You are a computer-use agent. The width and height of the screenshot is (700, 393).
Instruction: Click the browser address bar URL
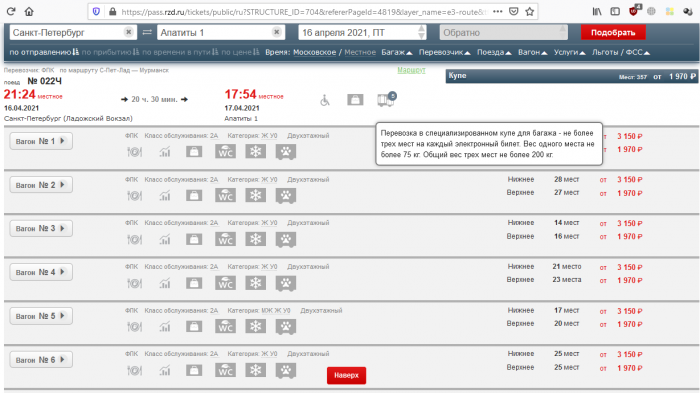tap(304, 12)
